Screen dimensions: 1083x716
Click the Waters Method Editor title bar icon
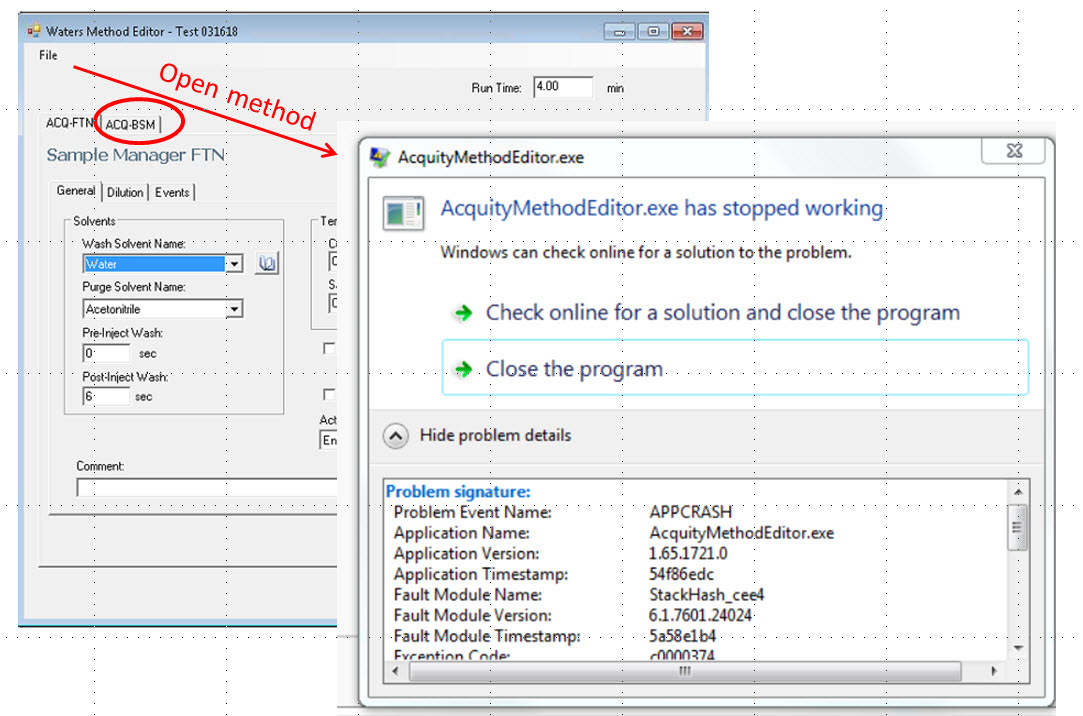pos(33,31)
